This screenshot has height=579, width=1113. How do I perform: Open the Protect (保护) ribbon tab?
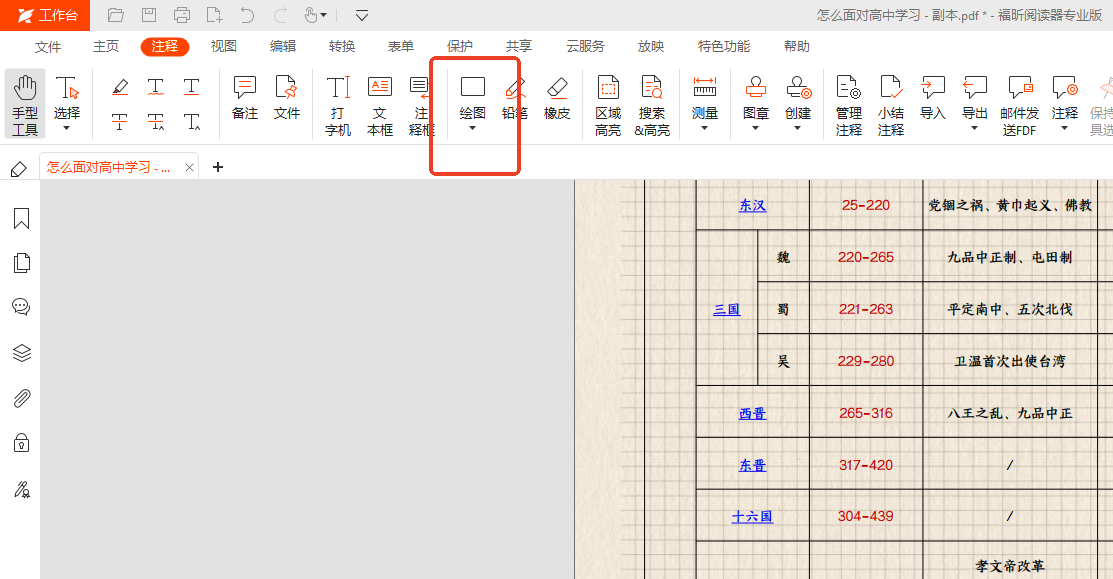pos(460,47)
